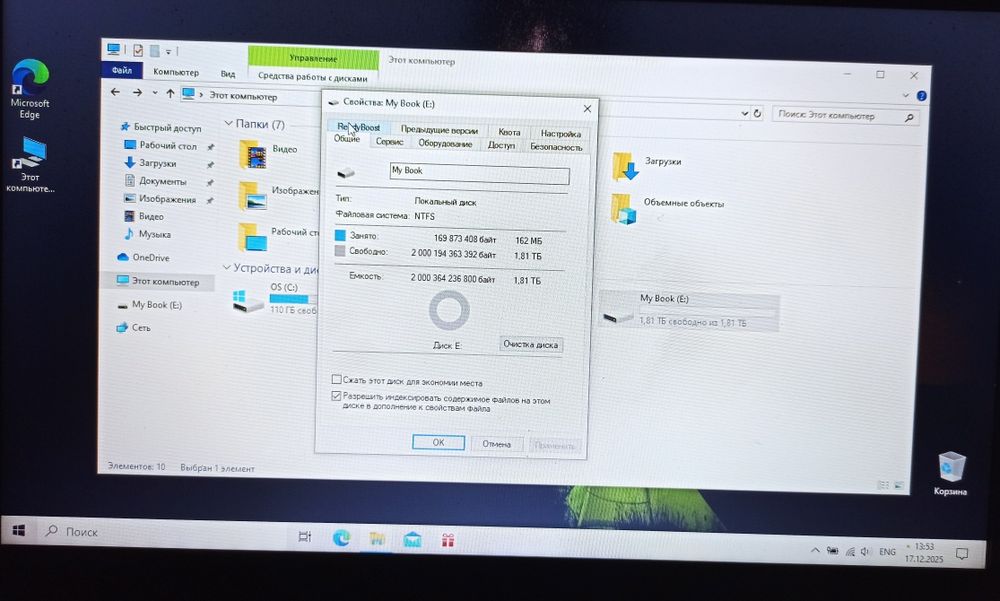Viewport: 1000px width, 601px height.
Task: Open File Explorer taskbar icon
Action: [377, 540]
